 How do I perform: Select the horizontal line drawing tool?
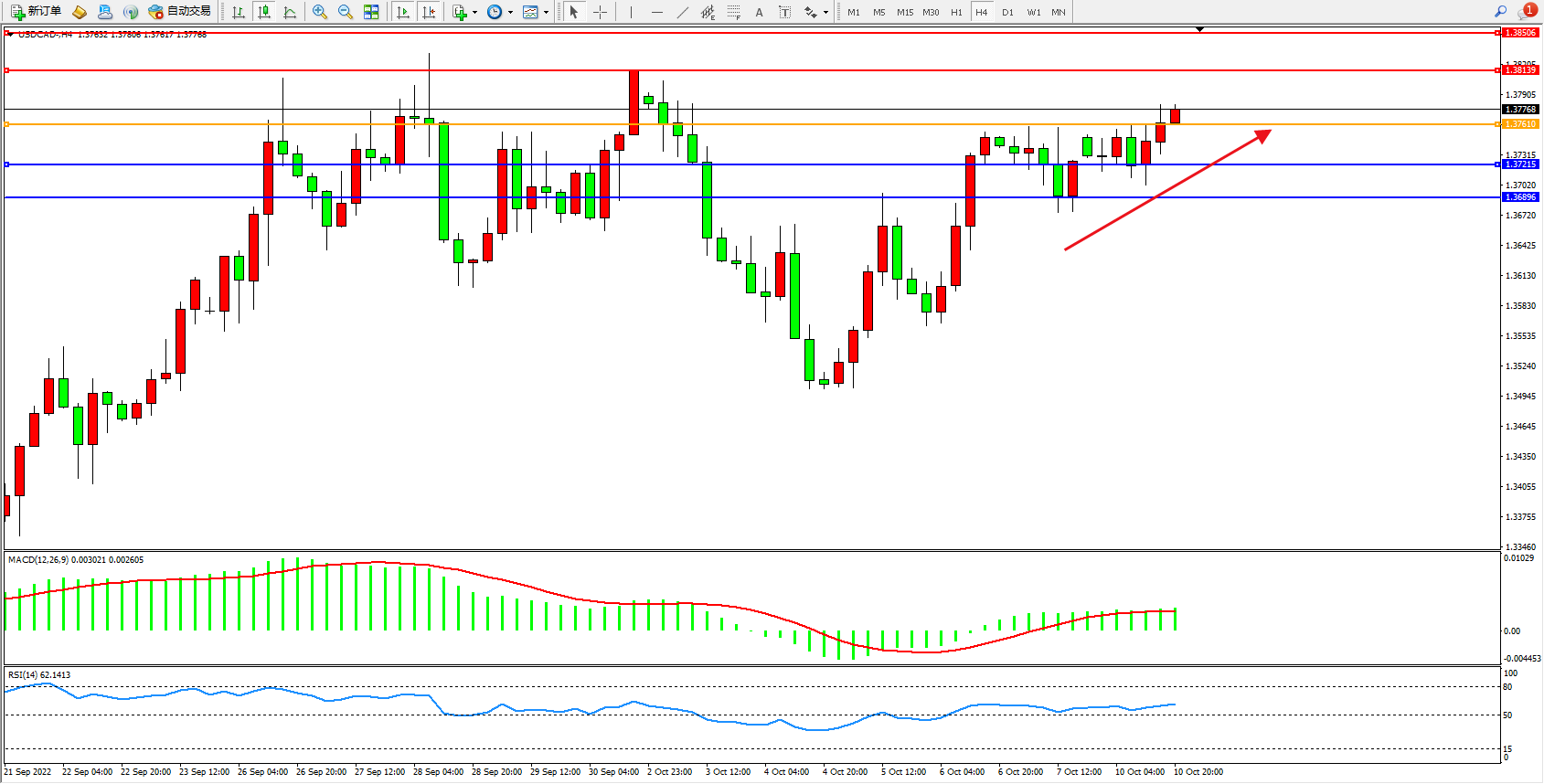point(657,12)
